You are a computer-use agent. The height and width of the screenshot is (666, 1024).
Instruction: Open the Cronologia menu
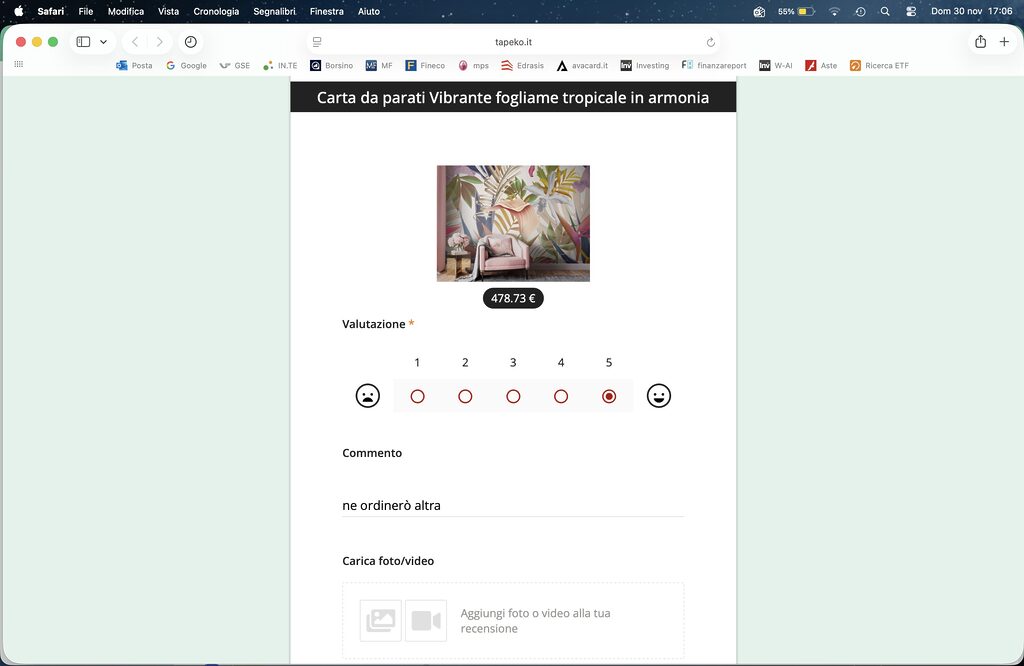click(216, 11)
